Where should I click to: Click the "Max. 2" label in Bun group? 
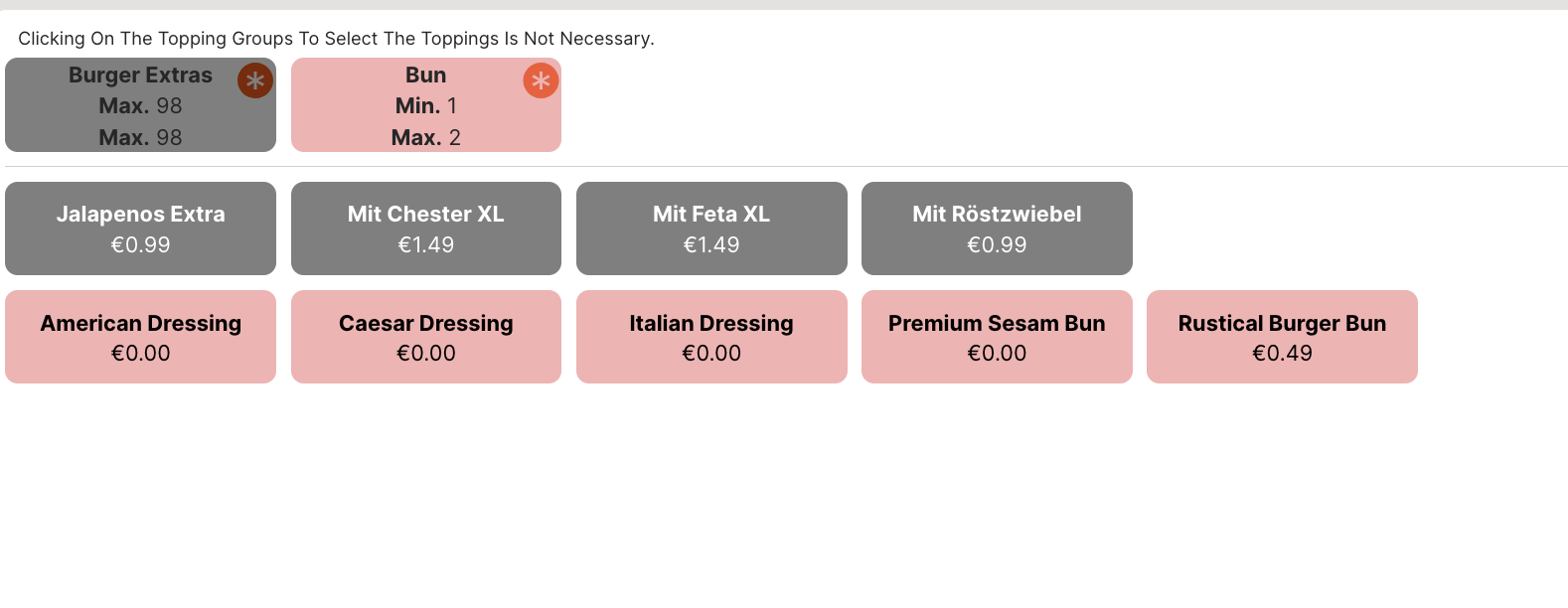coord(425,138)
